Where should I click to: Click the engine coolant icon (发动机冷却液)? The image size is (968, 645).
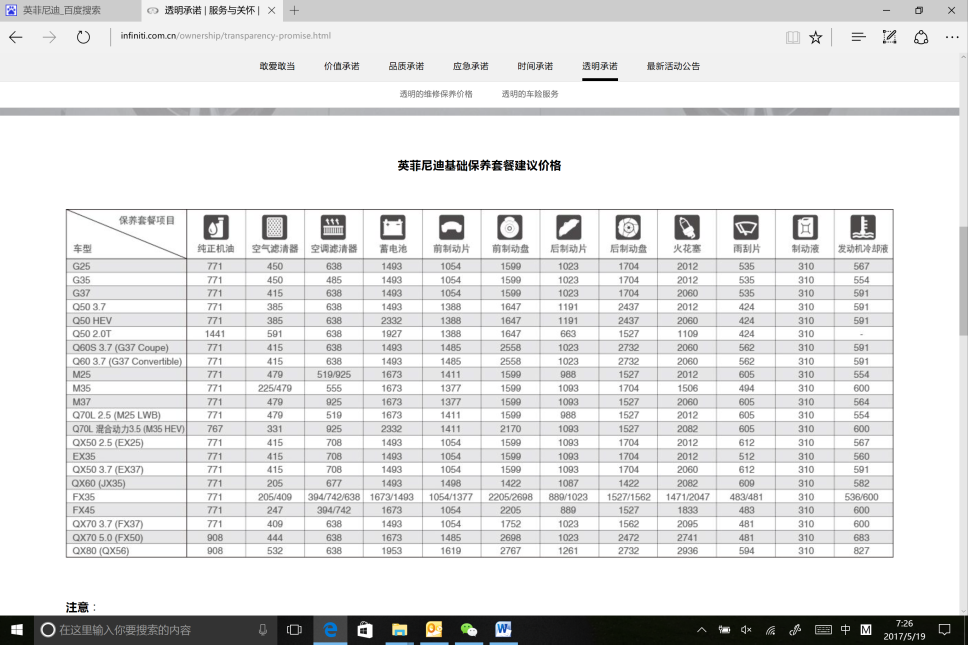(x=862, y=227)
